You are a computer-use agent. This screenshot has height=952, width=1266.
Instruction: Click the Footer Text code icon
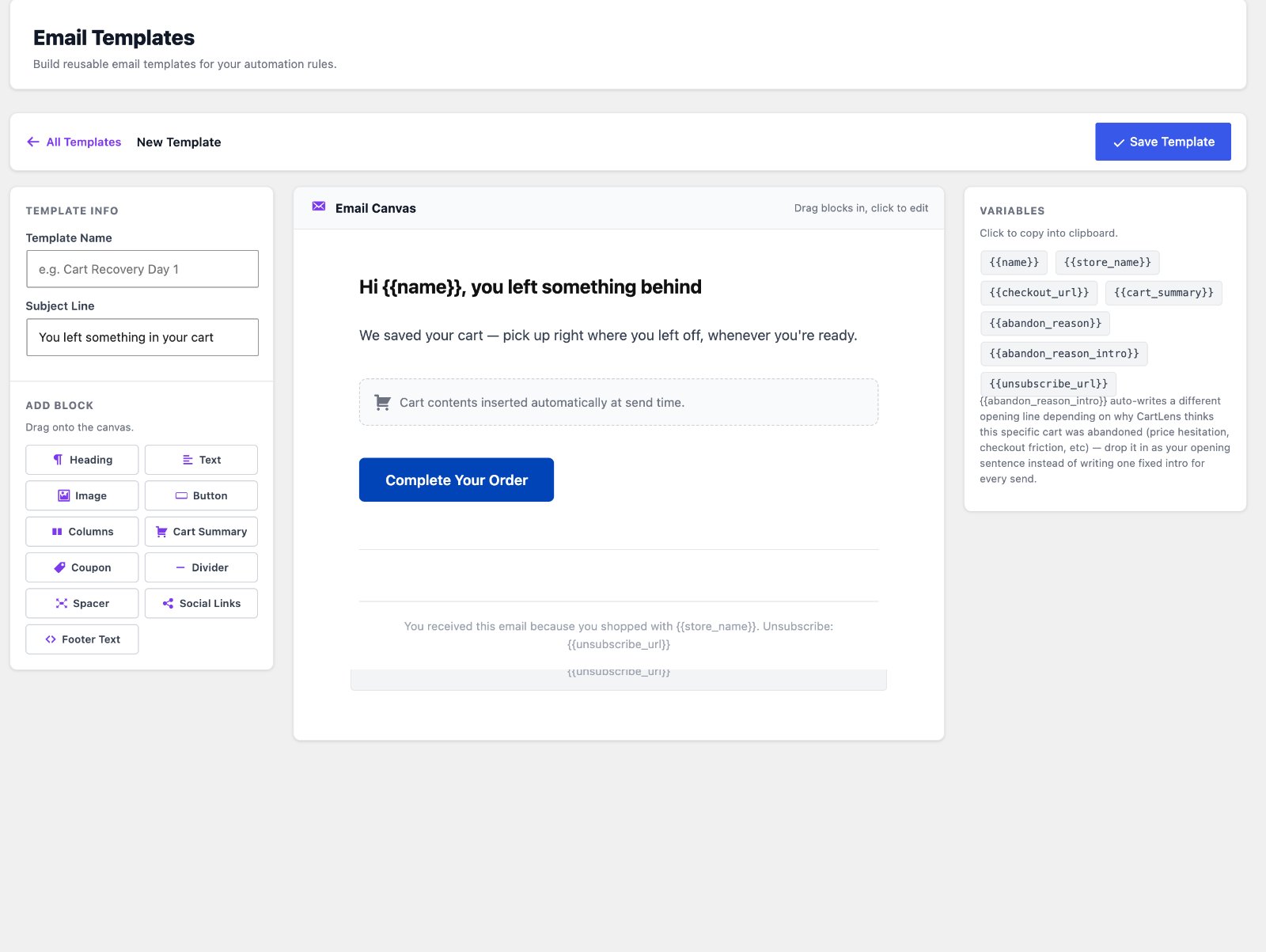tap(51, 639)
